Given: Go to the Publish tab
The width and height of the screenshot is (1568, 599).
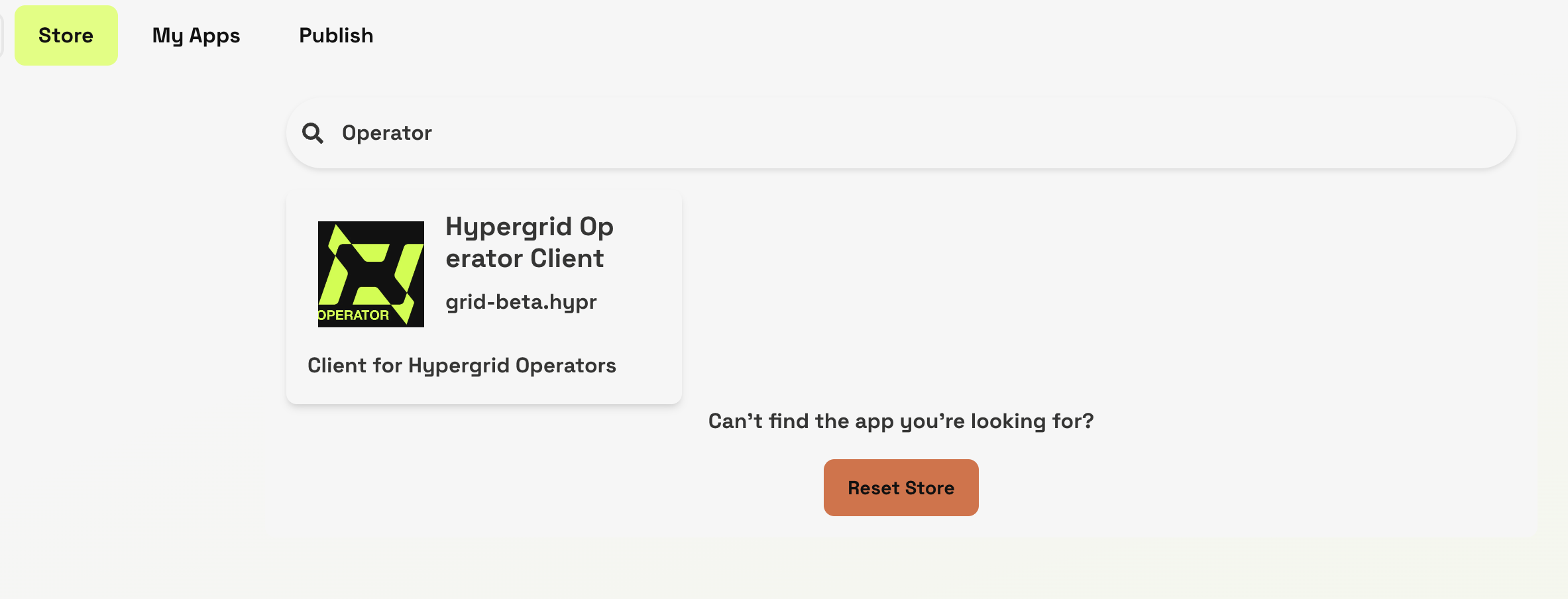Looking at the screenshot, I should [x=336, y=36].
